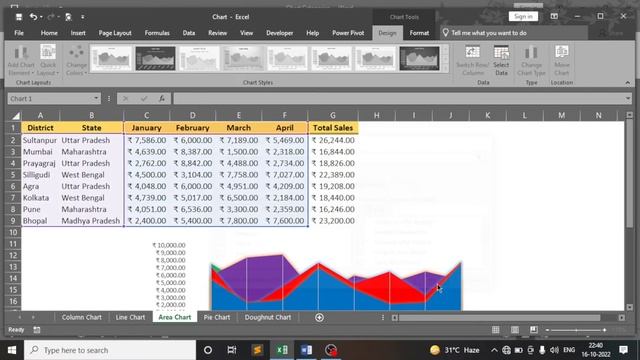Open the Pie Chart sheet tab

click(217, 317)
